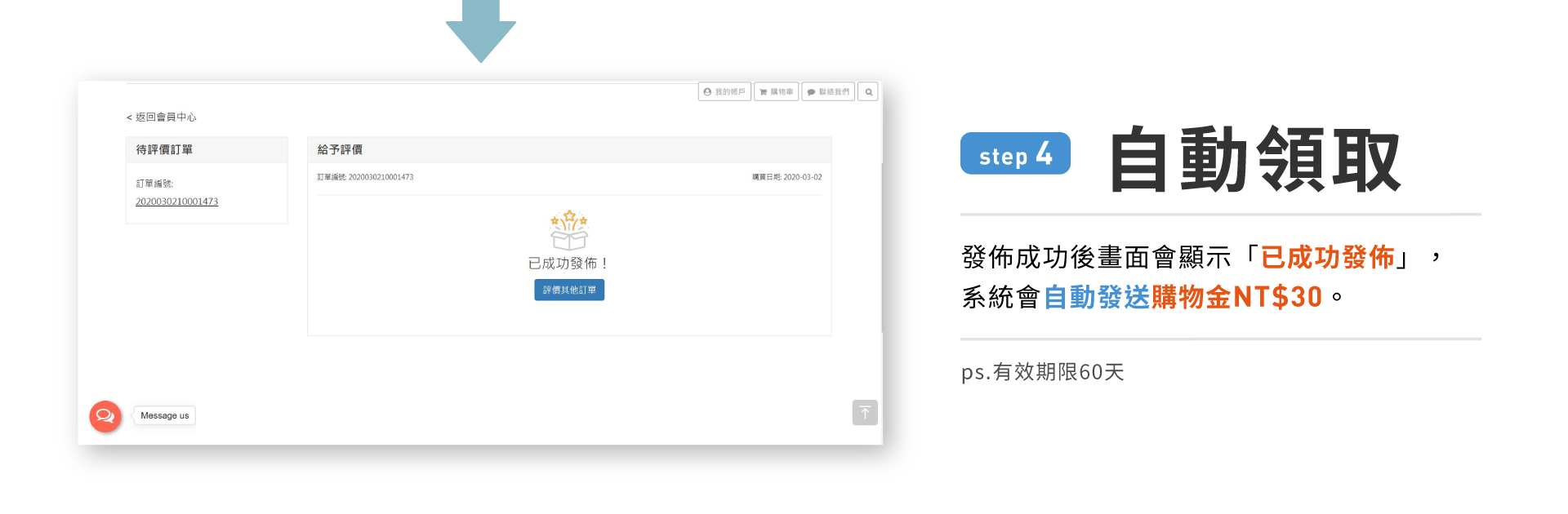The height and width of the screenshot is (514, 1568).
Task: Select the 待評價訂單 panel header
Action: 207,150
